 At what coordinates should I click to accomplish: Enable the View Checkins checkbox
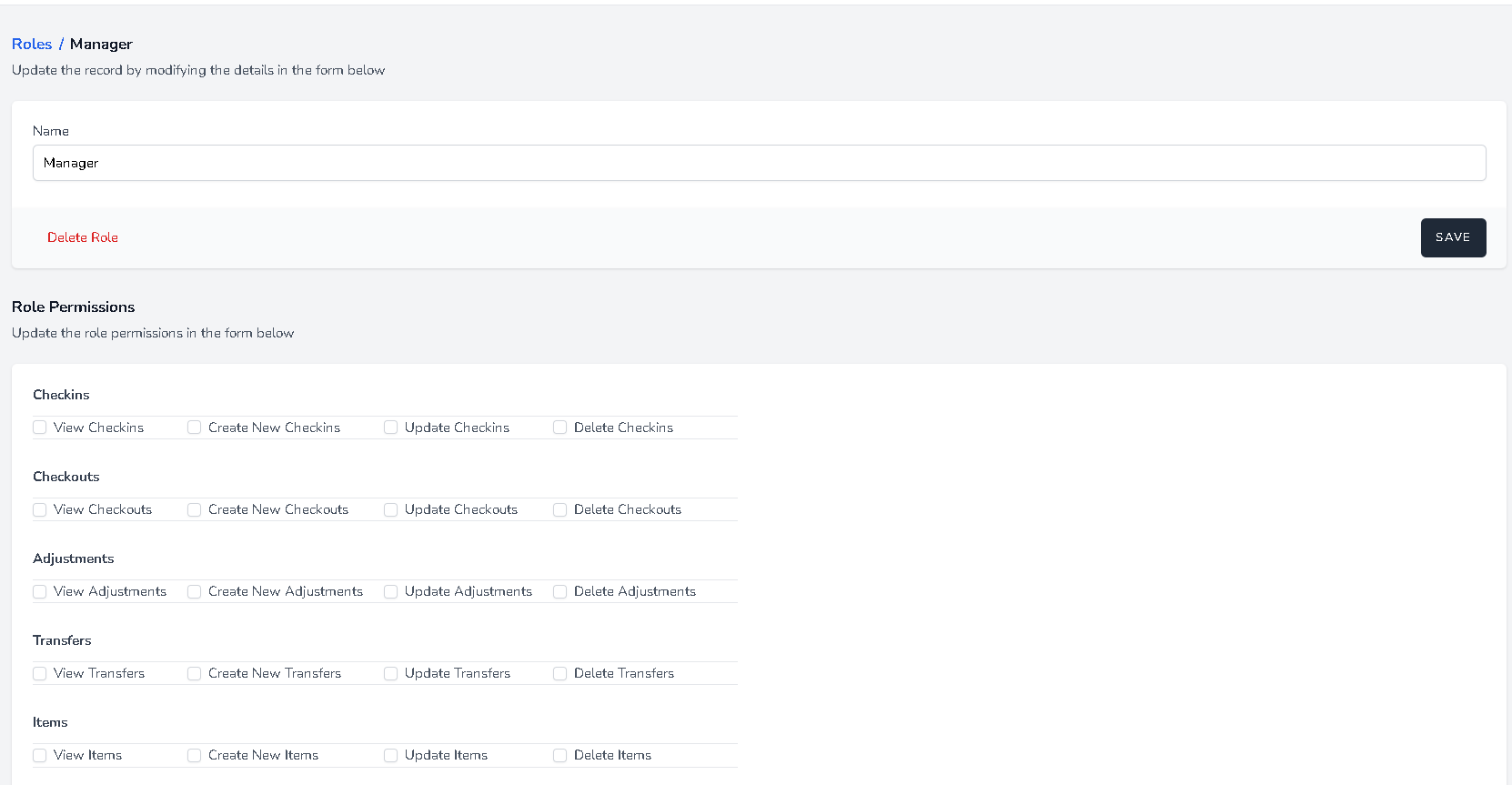40,428
